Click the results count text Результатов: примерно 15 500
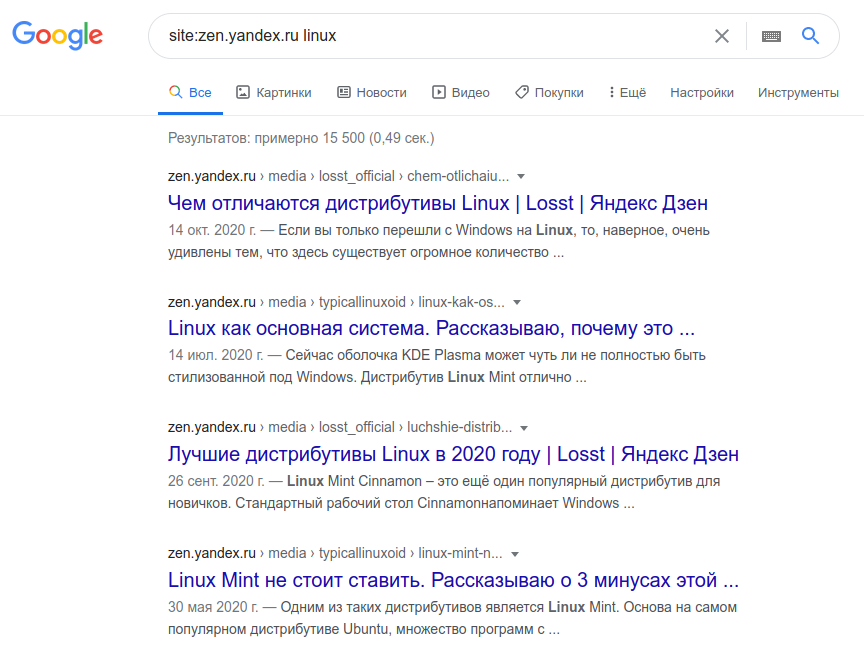Image resolution: width=864 pixels, height=660 pixels. click(x=301, y=138)
